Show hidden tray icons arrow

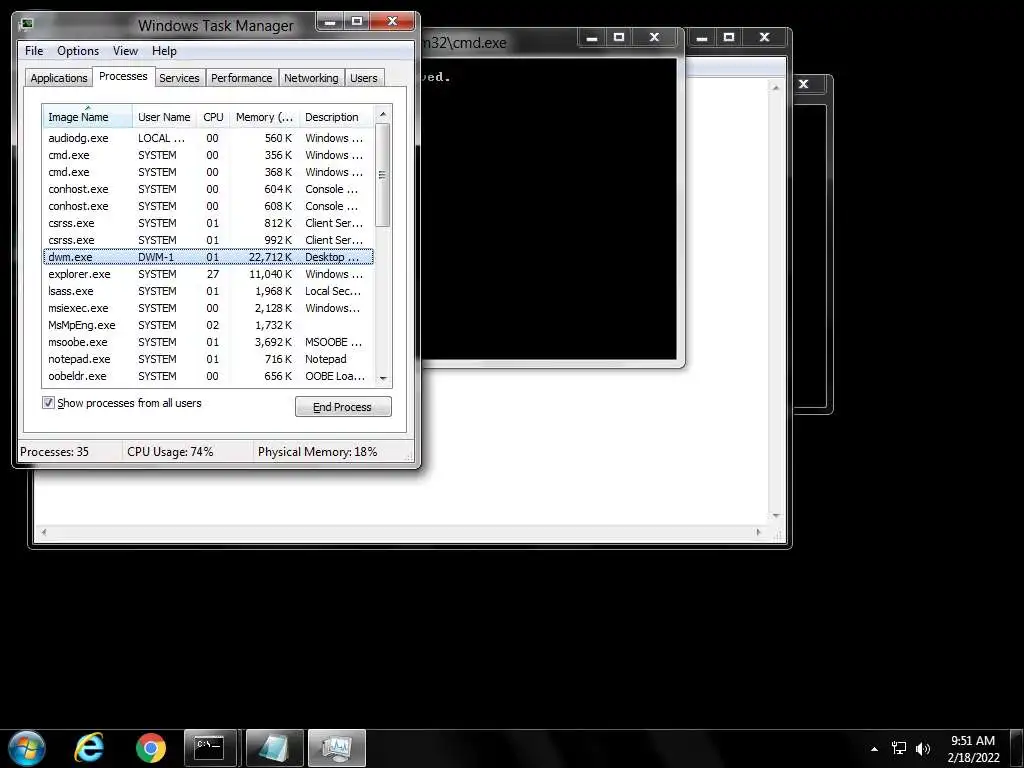[x=874, y=749]
